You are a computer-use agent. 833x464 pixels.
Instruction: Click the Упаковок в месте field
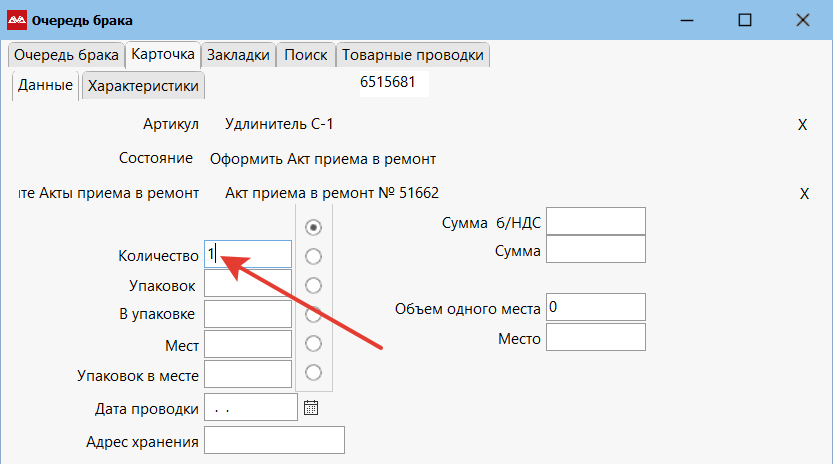(x=248, y=376)
